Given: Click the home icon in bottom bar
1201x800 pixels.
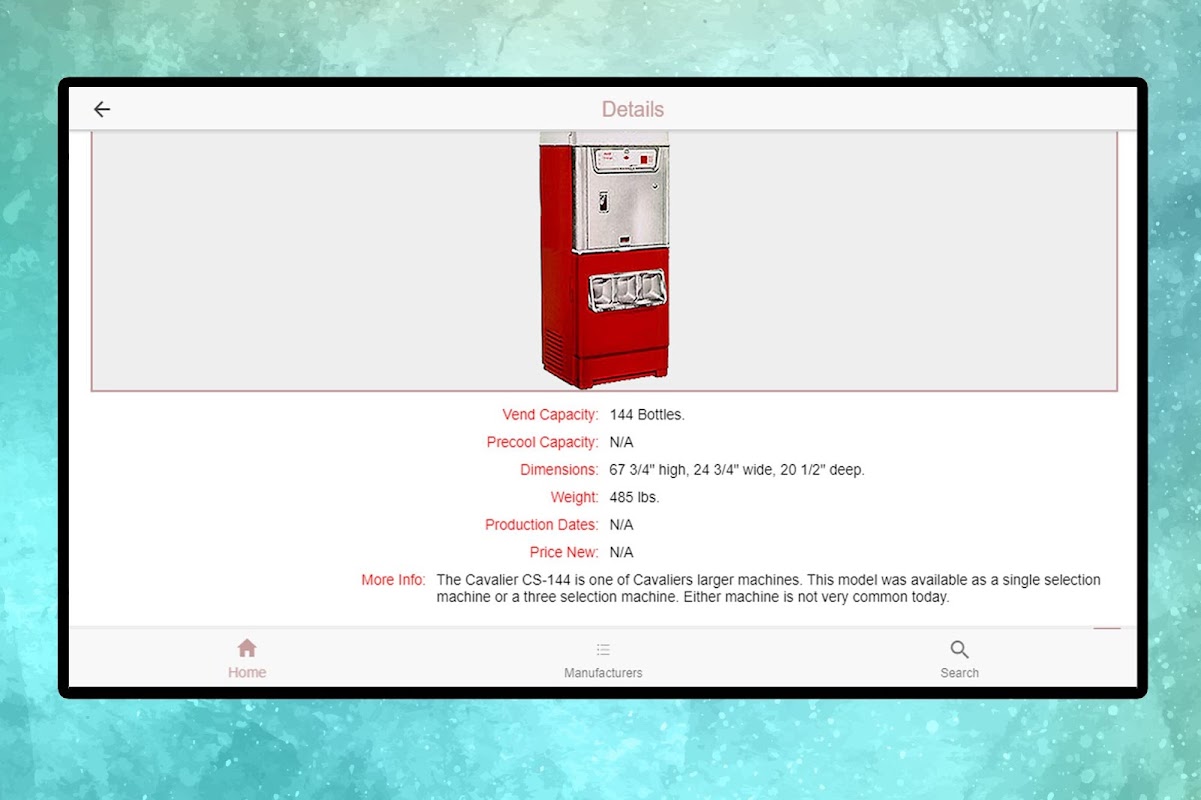Looking at the screenshot, I should (x=247, y=648).
